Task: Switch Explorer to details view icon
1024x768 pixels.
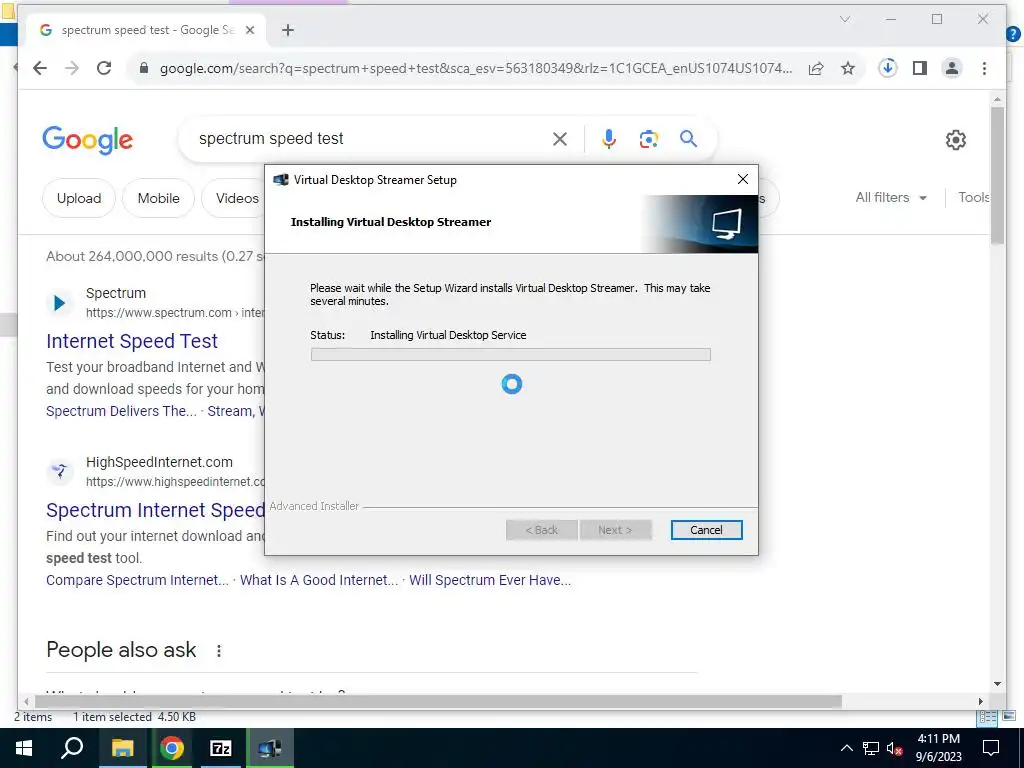Action: pos(987,717)
